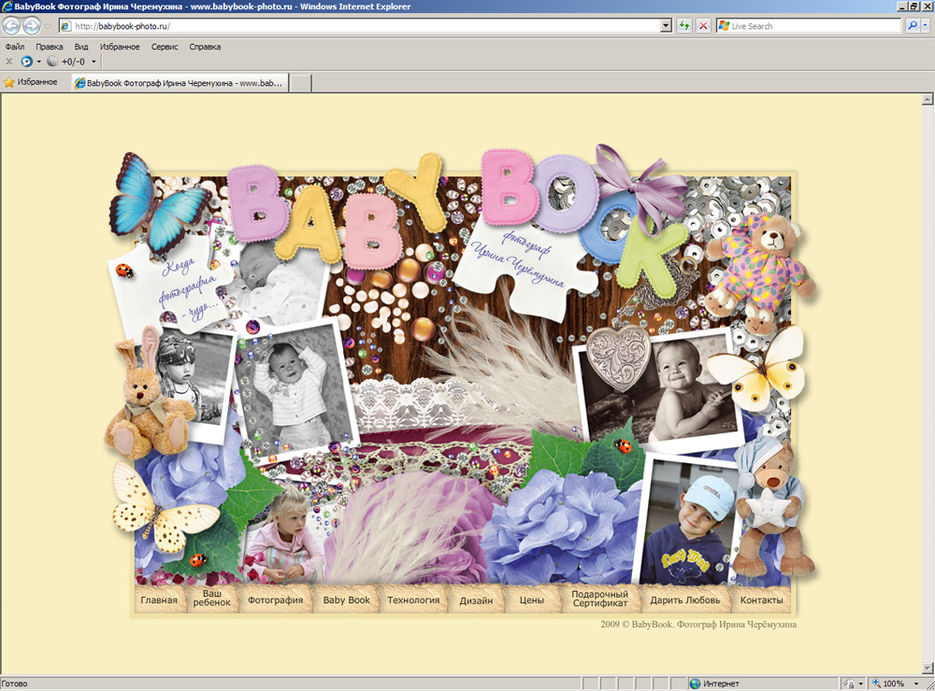Go back with the browser Back arrow
This screenshot has height=691, width=935.
point(12,26)
